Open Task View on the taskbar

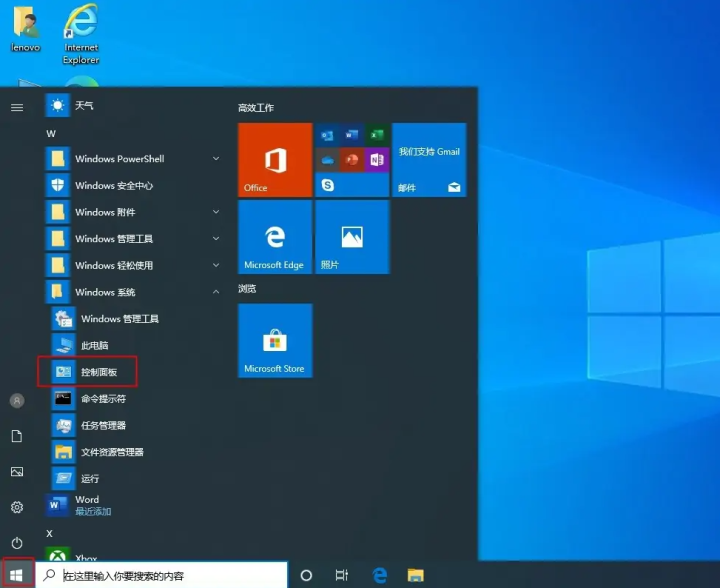[x=342, y=575]
